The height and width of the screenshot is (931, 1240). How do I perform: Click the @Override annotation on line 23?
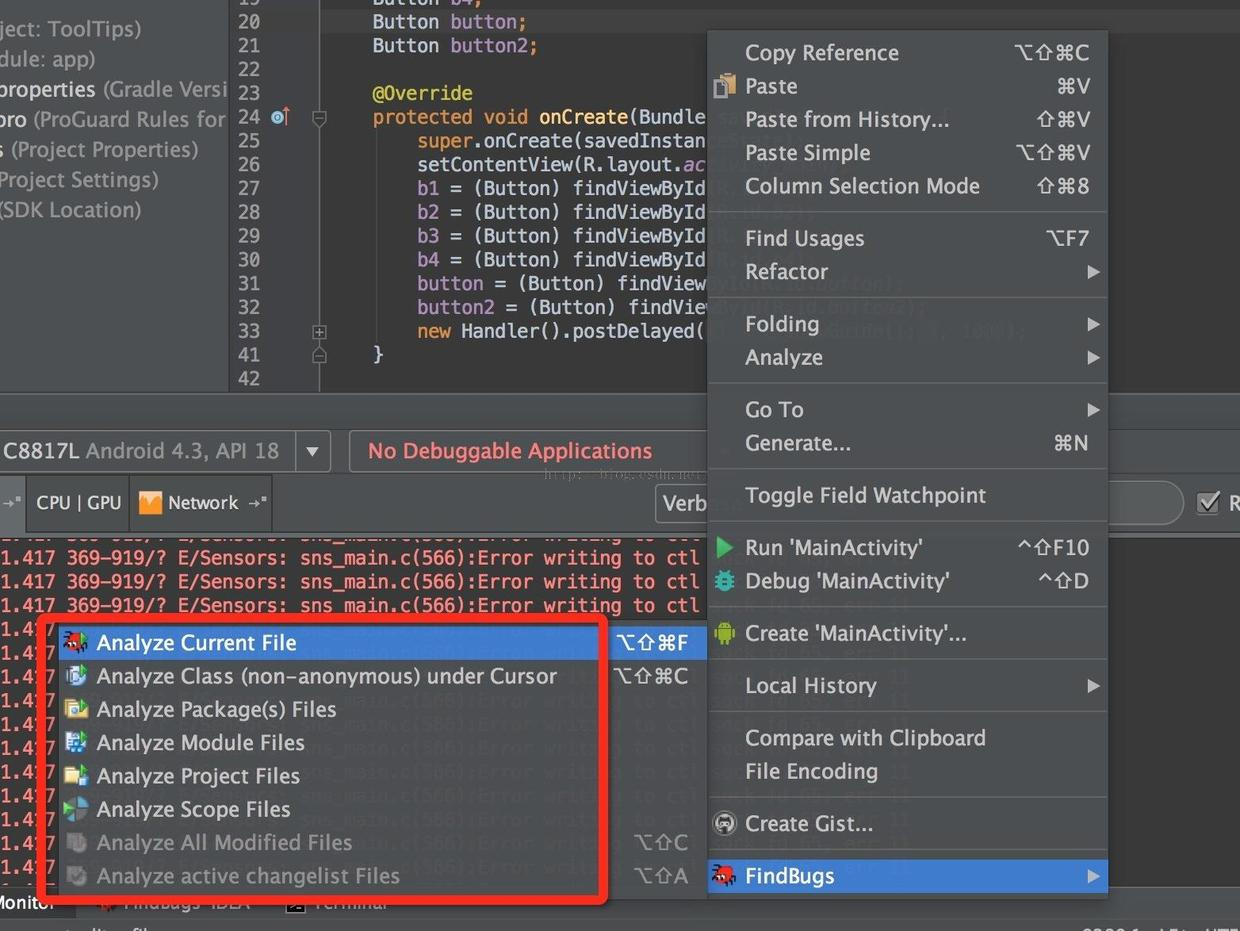(x=422, y=93)
